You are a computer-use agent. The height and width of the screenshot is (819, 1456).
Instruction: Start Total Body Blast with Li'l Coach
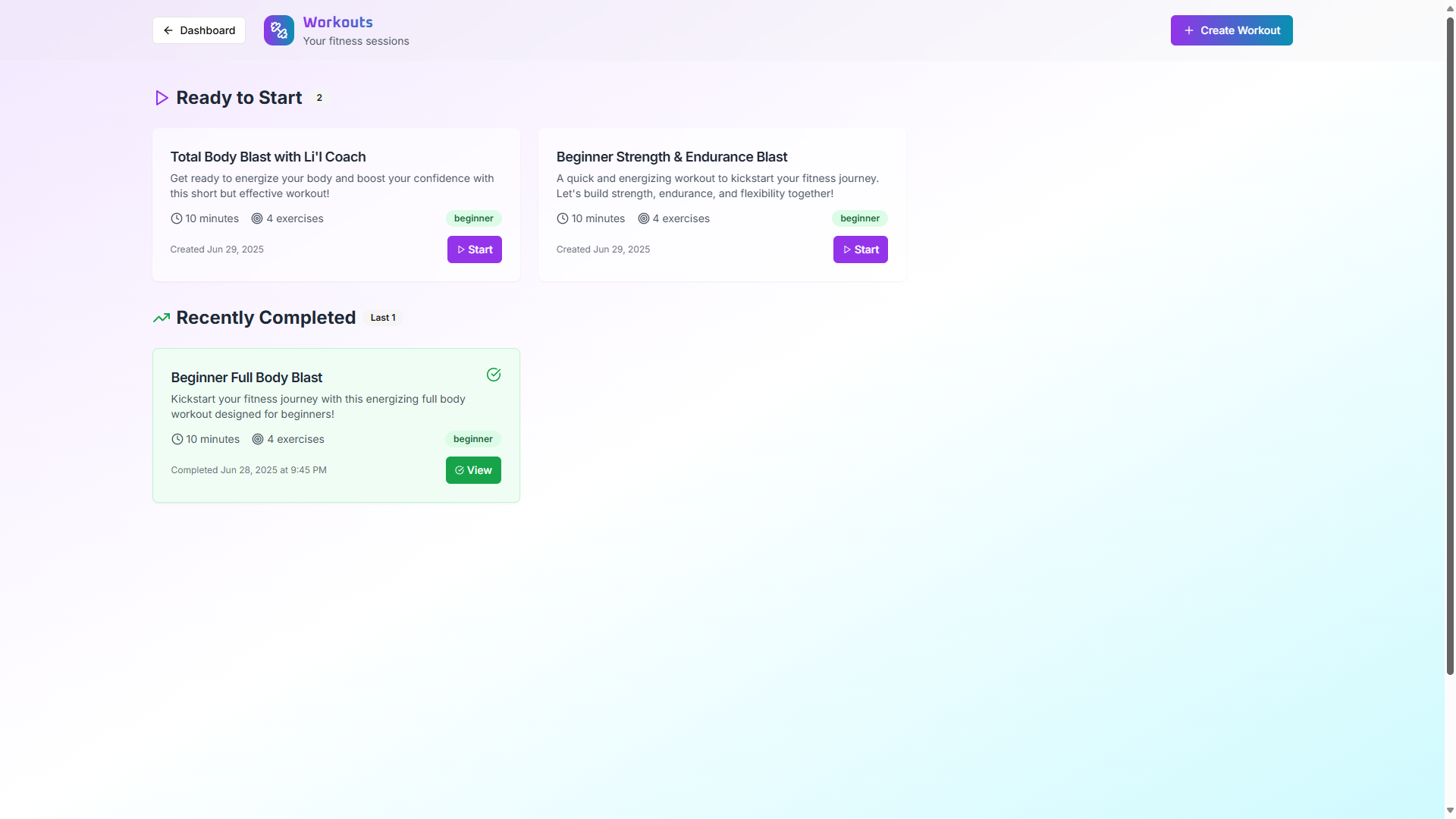[x=474, y=249]
